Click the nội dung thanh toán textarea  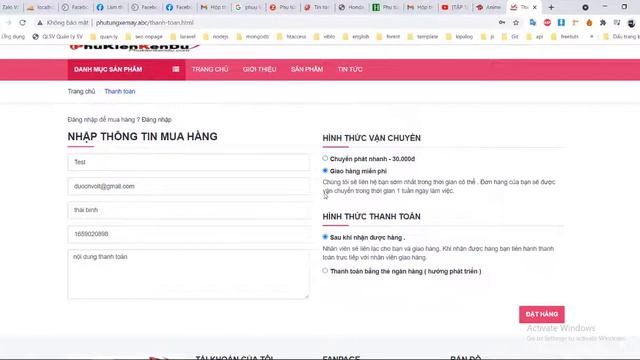pyautogui.click(x=189, y=274)
